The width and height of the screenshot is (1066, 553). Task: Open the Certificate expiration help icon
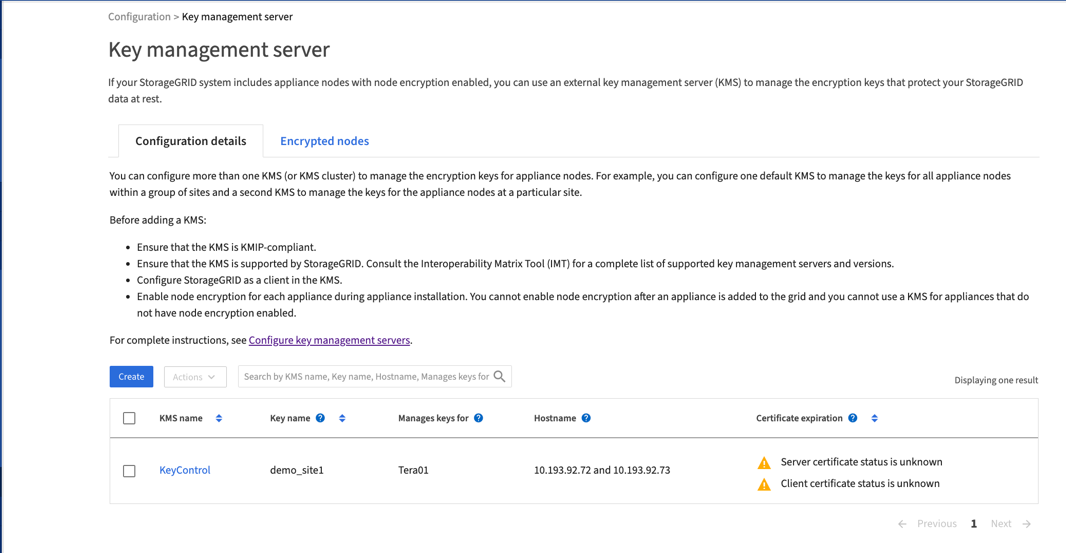click(853, 418)
